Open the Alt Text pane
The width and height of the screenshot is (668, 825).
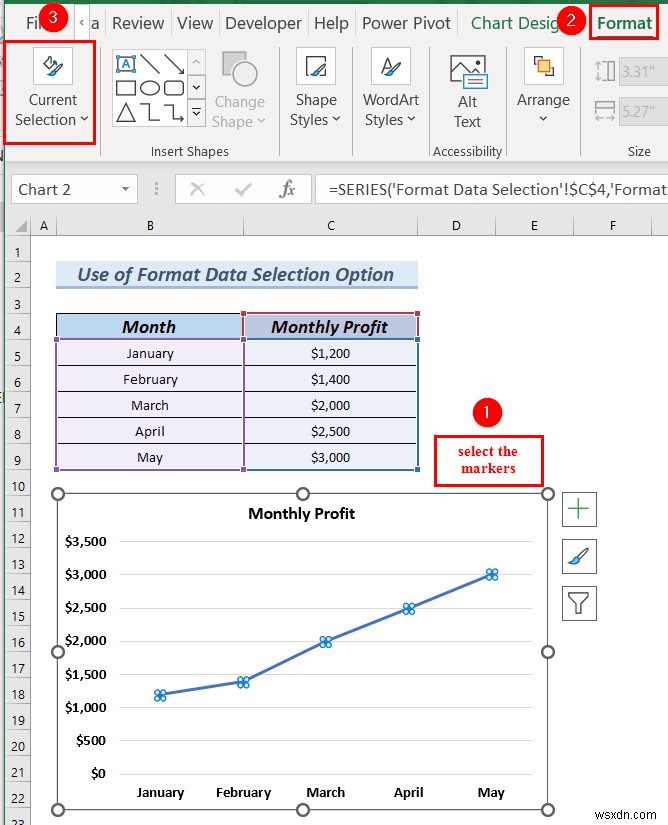tap(468, 90)
